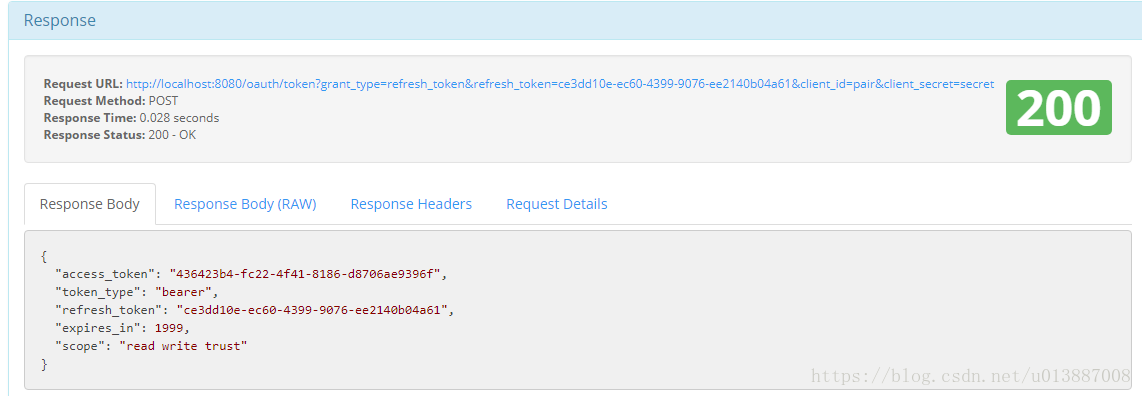This screenshot has width=1142, height=396.
Task: Click the "access_token" JSON key
Action: pos(106,274)
